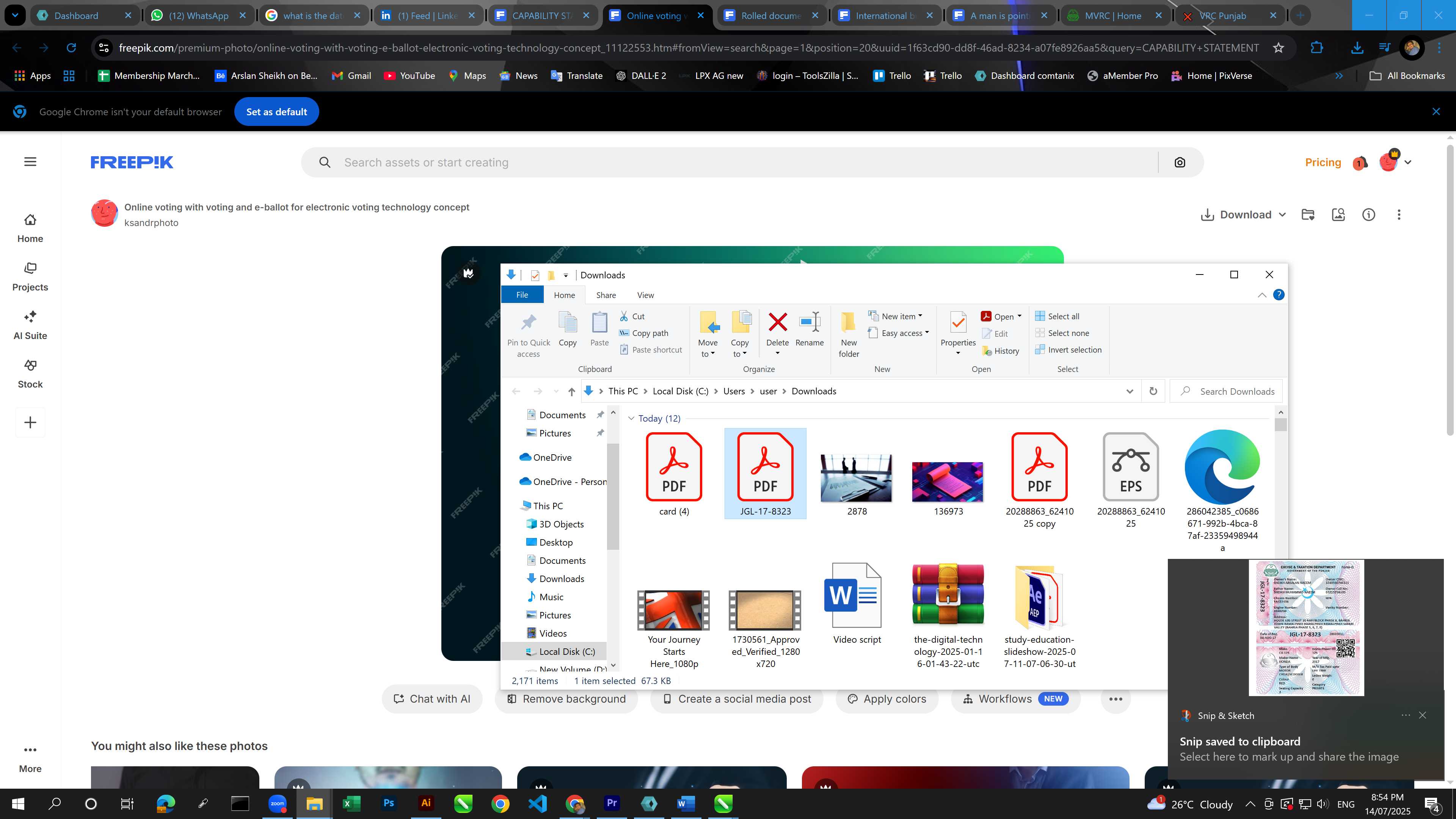Expand the Freepik Download dropdown arrow
The width and height of the screenshot is (1456, 819).
coord(1282,215)
